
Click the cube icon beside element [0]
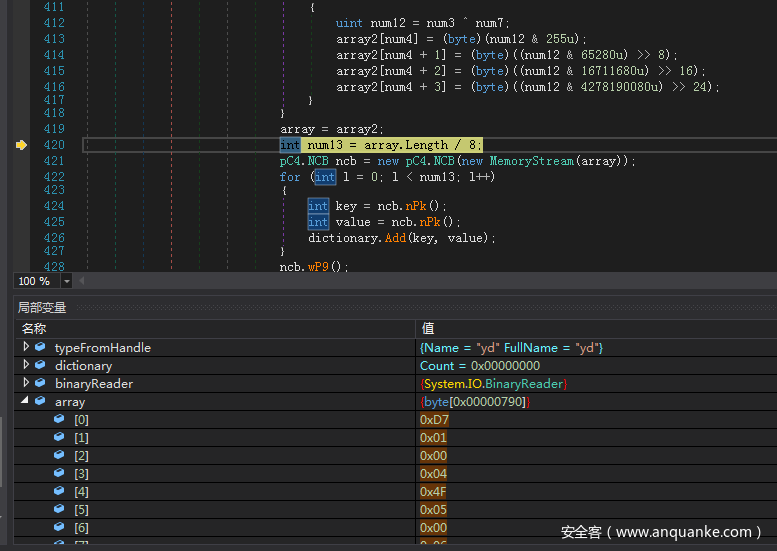pos(59,419)
